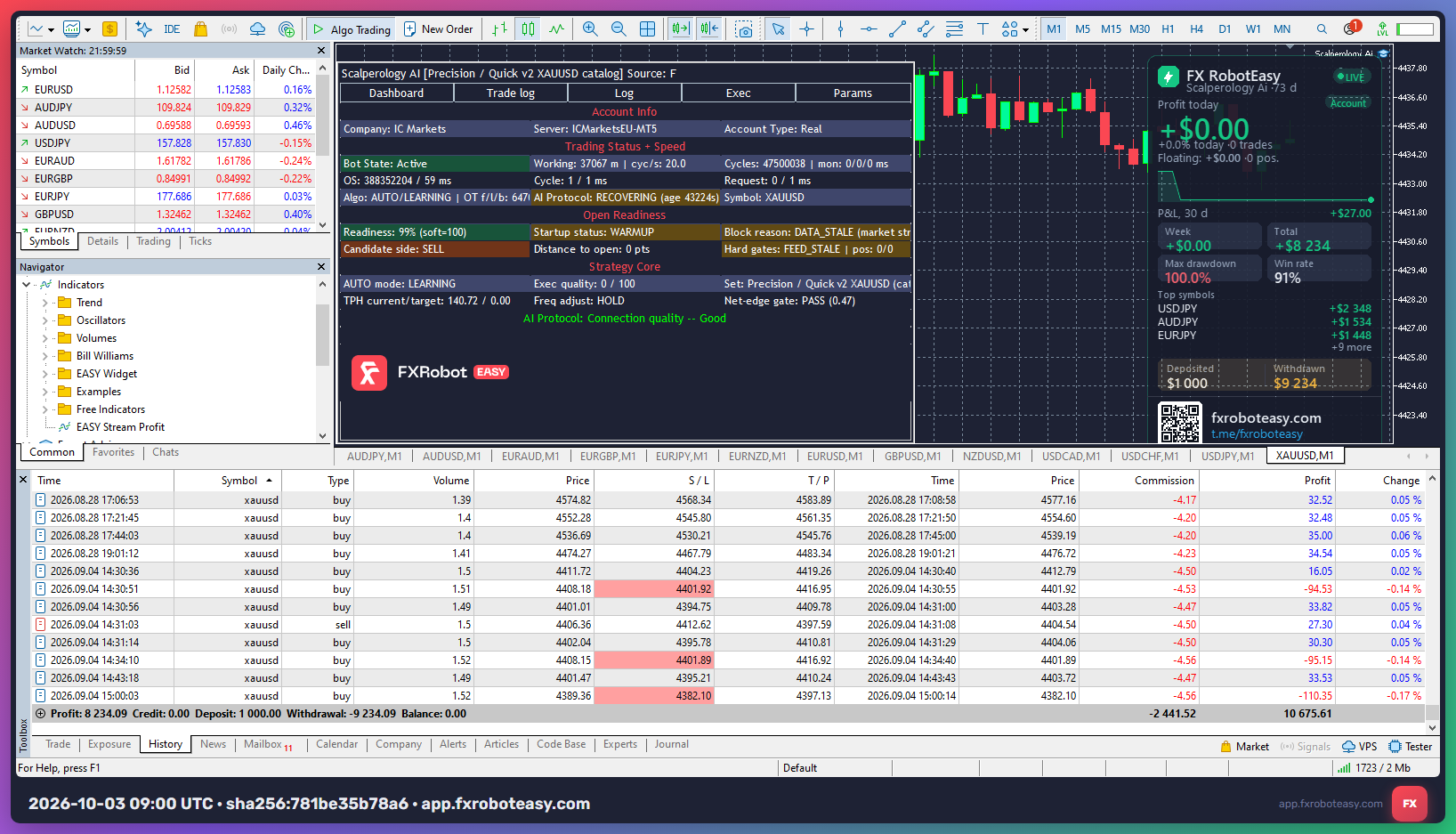
Task: Select the text label tool
Action: (983, 29)
